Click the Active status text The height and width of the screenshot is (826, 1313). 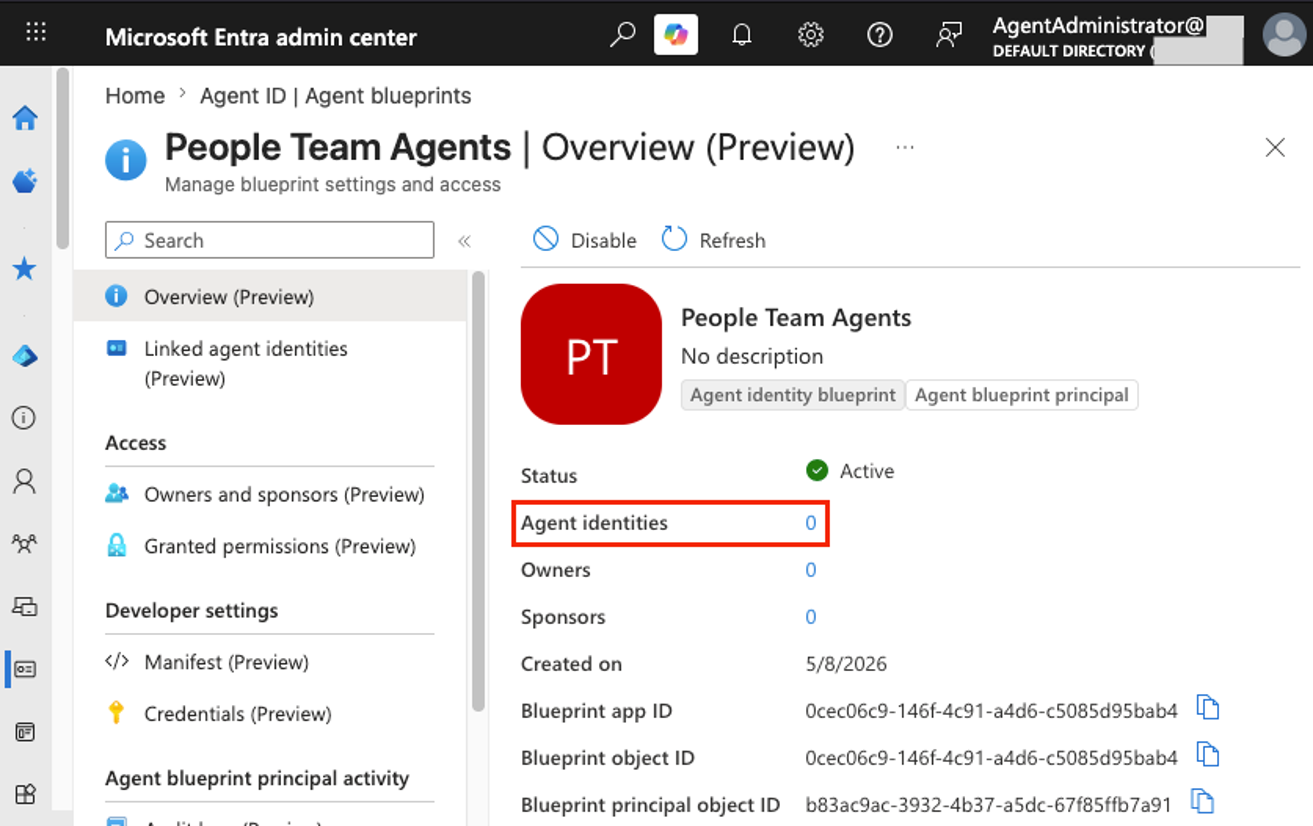[x=867, y=471]
